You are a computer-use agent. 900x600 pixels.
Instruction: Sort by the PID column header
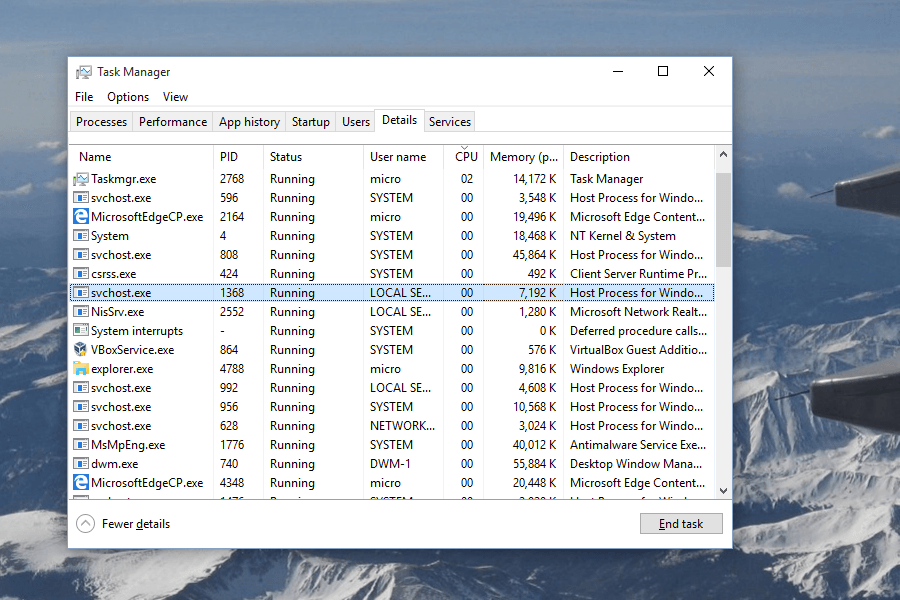pyautogui.click(x=238, y=157)
